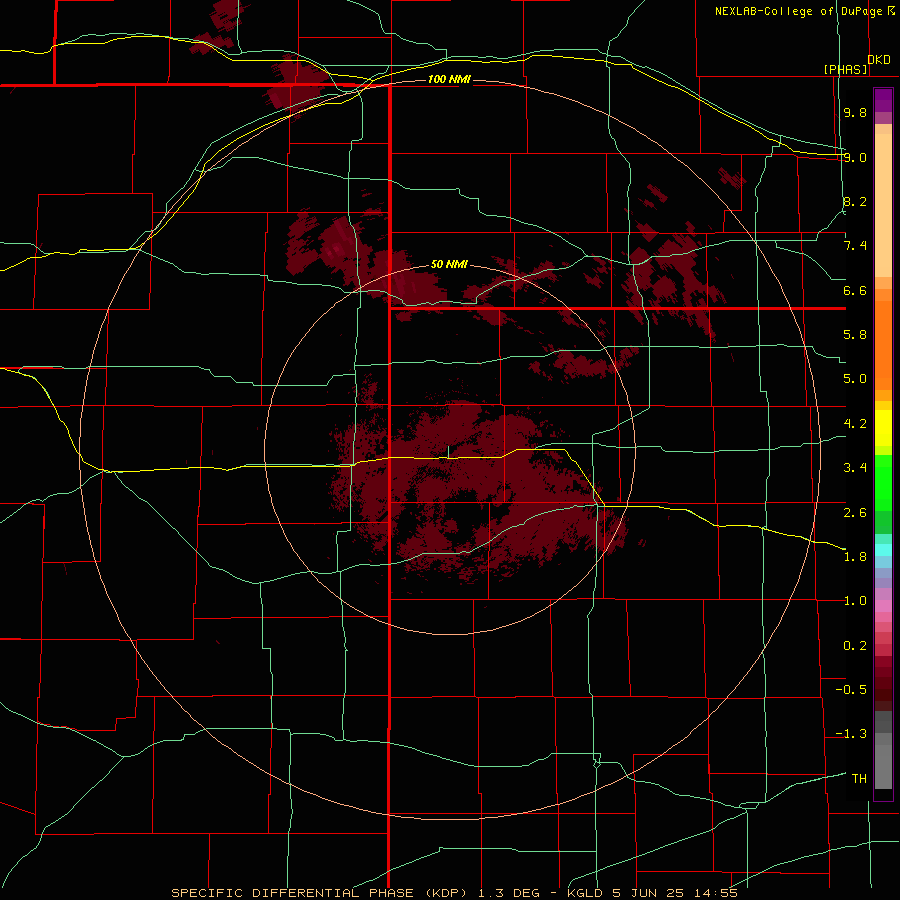This screenshot has height=900, width=900.
Task: Click the 5.8 legend value
Action: (x=855, y=335)
